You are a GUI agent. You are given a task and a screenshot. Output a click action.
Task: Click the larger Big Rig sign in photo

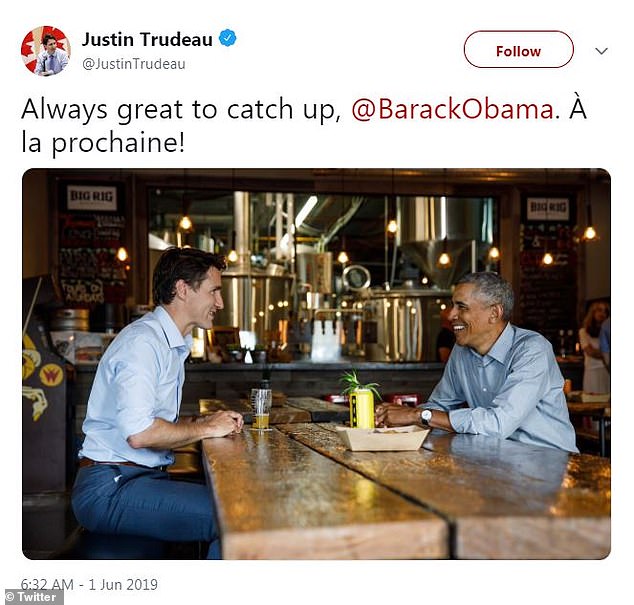tap(92, 197)
